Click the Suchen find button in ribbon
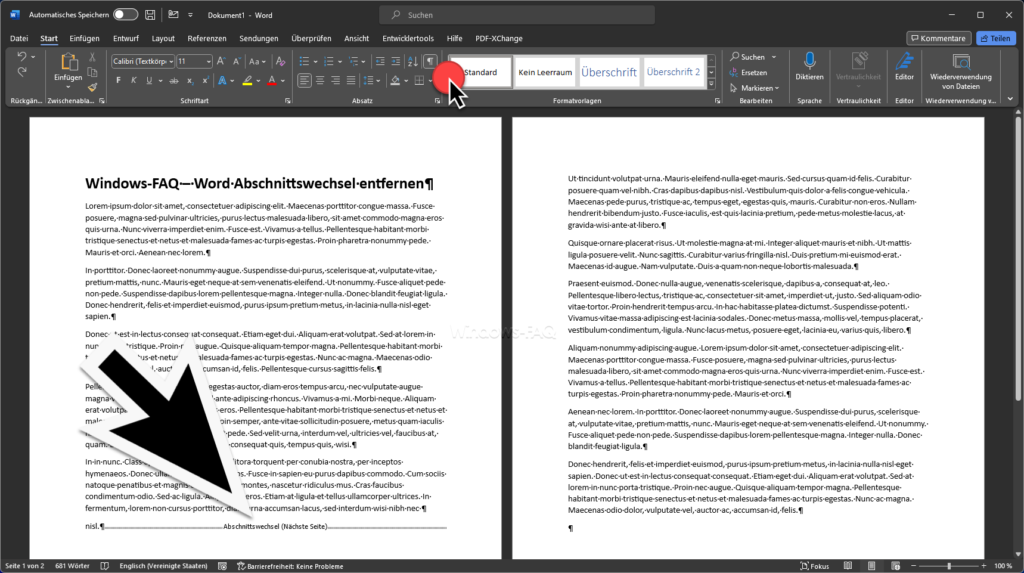The height and width of the screenshot is (573, 1024). coord(748,57)
